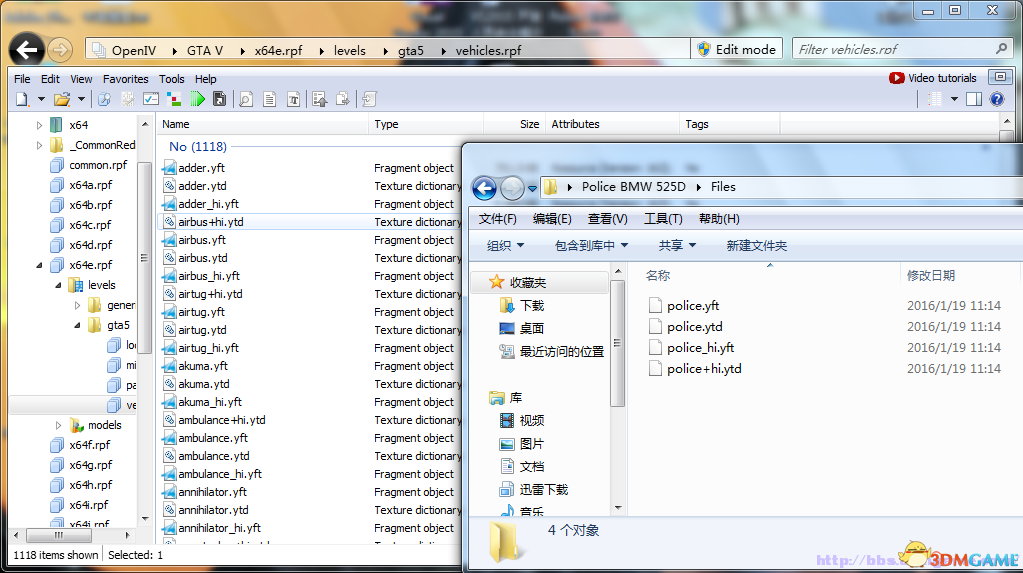Click the 新建文件夹 button
Image resolution: width=1023 pixels, height=573 pixels.
tap(756, 245)
